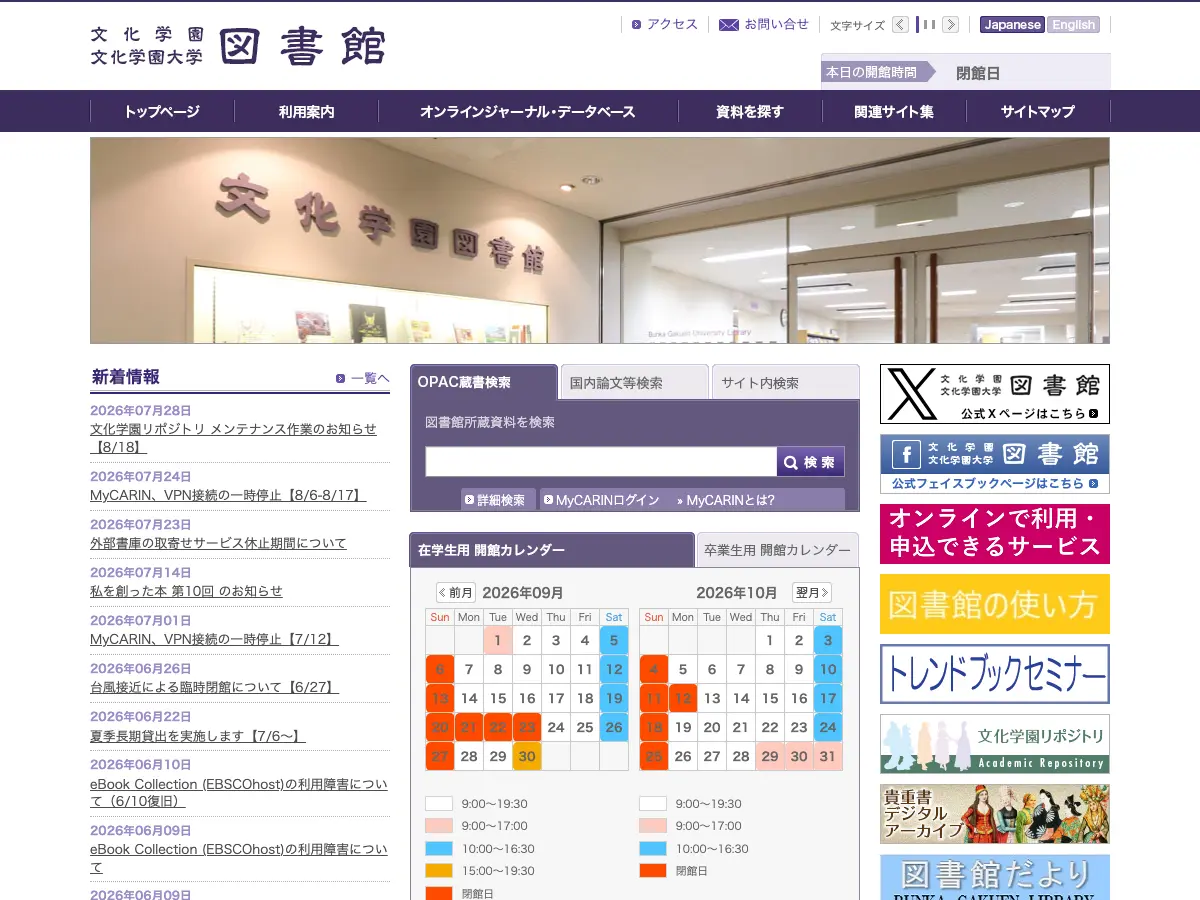1200x900 pixels.
Task: Click the 図書館 logo in the header
Action: pos(238,46)
